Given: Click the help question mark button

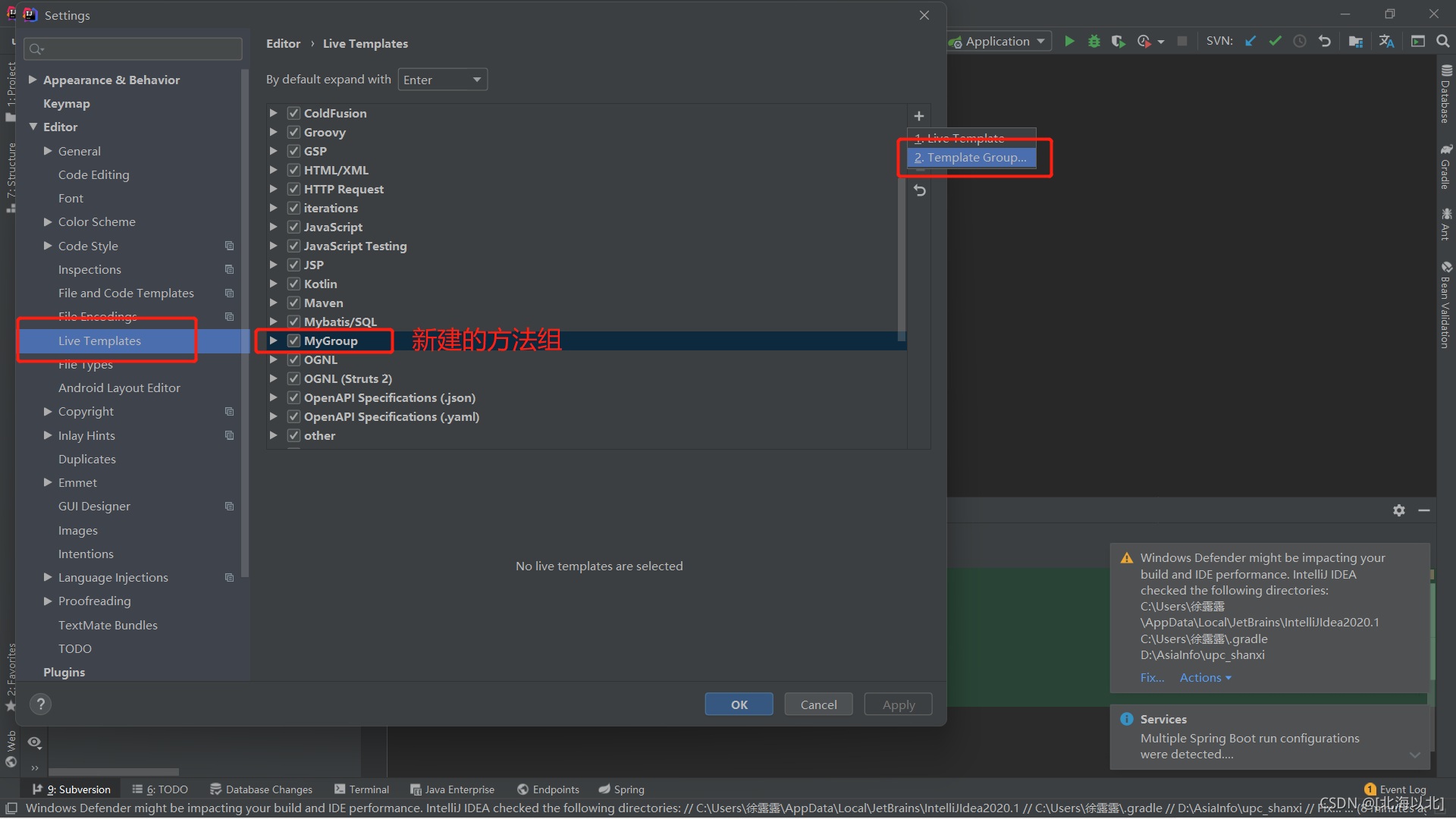Looking at the screenshot, I should [41, 704].
